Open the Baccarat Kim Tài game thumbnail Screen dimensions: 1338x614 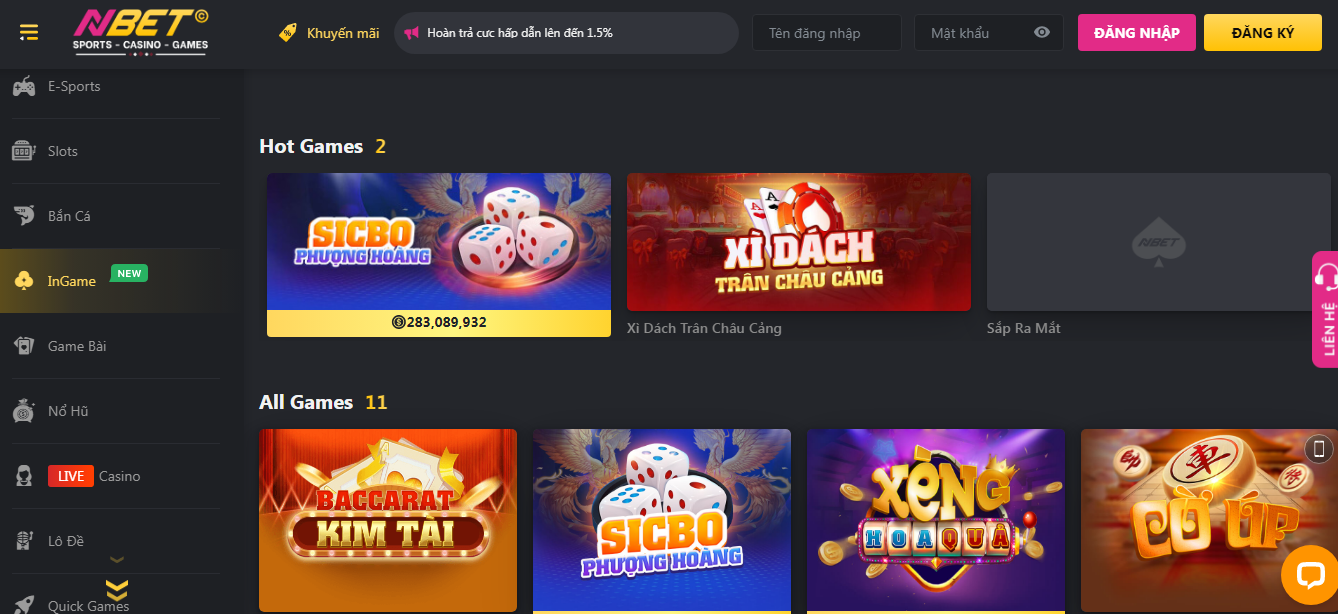pos(388,520)
